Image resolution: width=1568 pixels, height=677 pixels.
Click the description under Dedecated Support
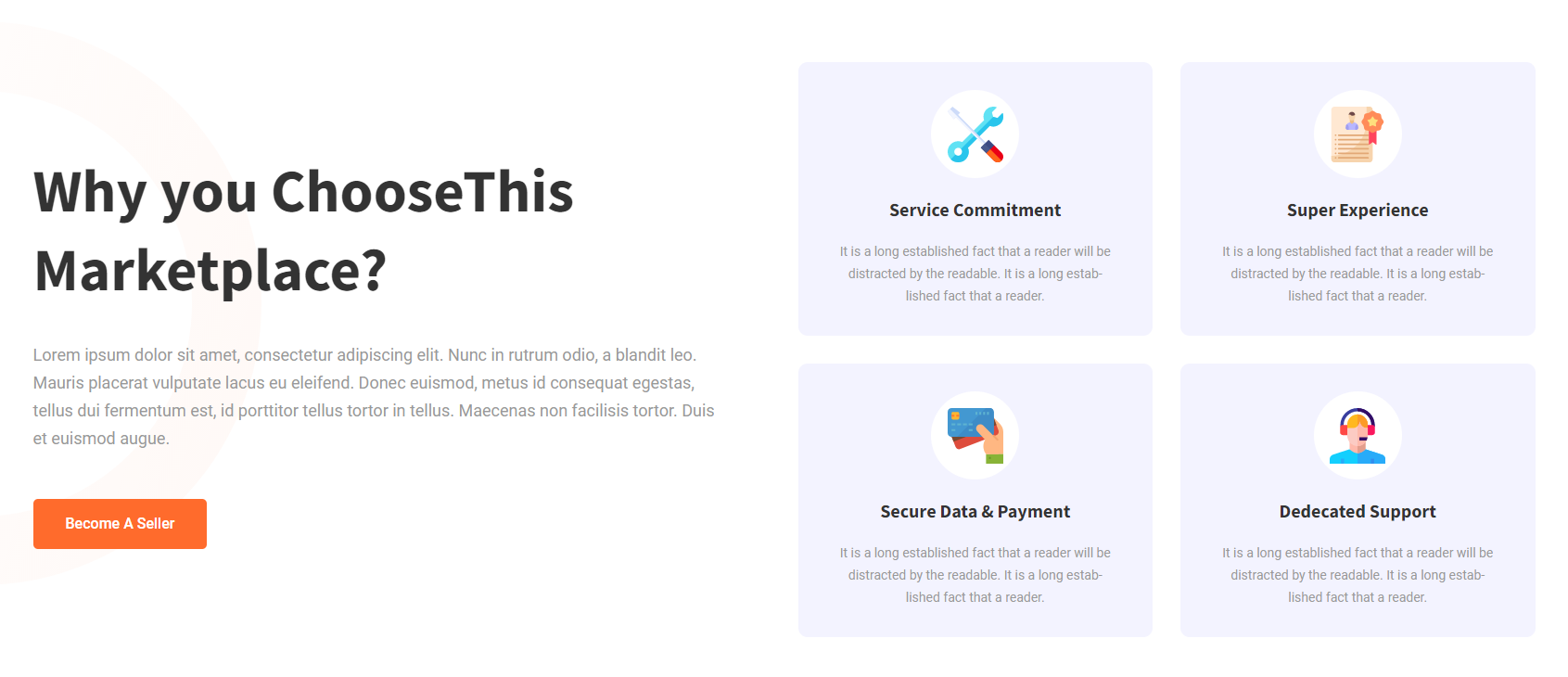click(1357, 575)
